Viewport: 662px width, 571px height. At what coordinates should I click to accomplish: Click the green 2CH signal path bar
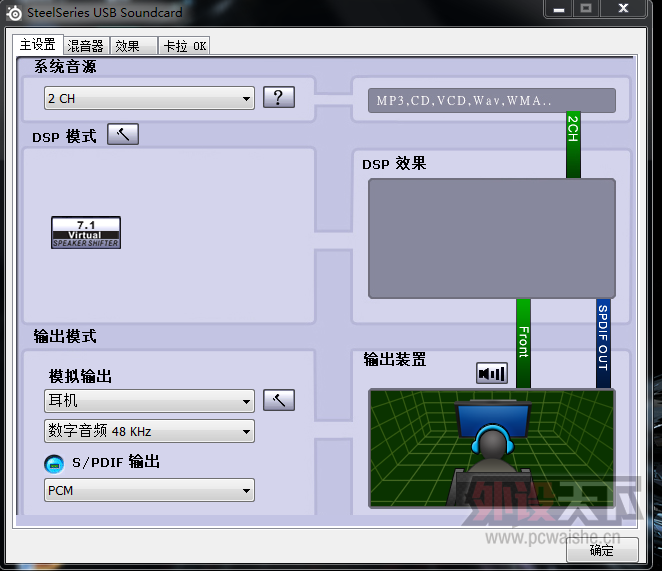(x=573, y=145)
